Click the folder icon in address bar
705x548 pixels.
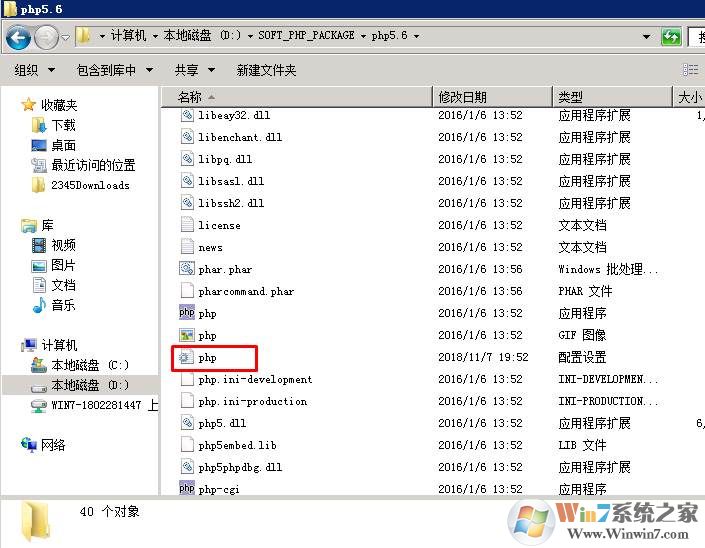[x=83, y=36]
